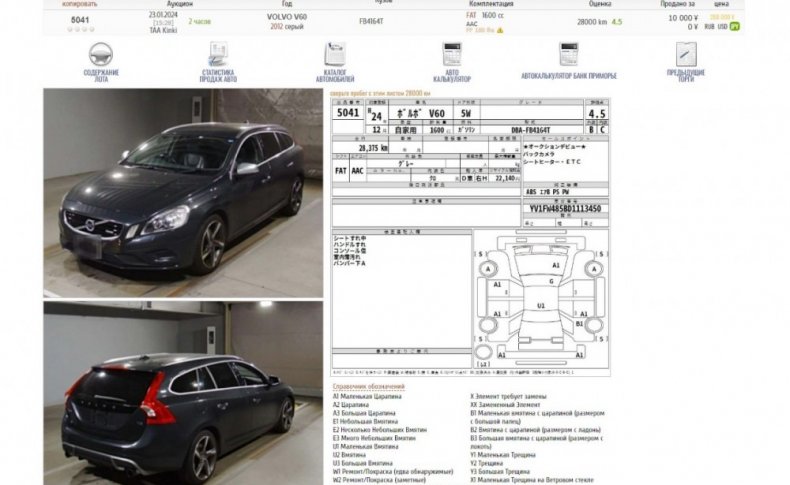This screenshot has height=485, width=790.
Task: Click the 28000 km mileage value
Action: (592, 22)
